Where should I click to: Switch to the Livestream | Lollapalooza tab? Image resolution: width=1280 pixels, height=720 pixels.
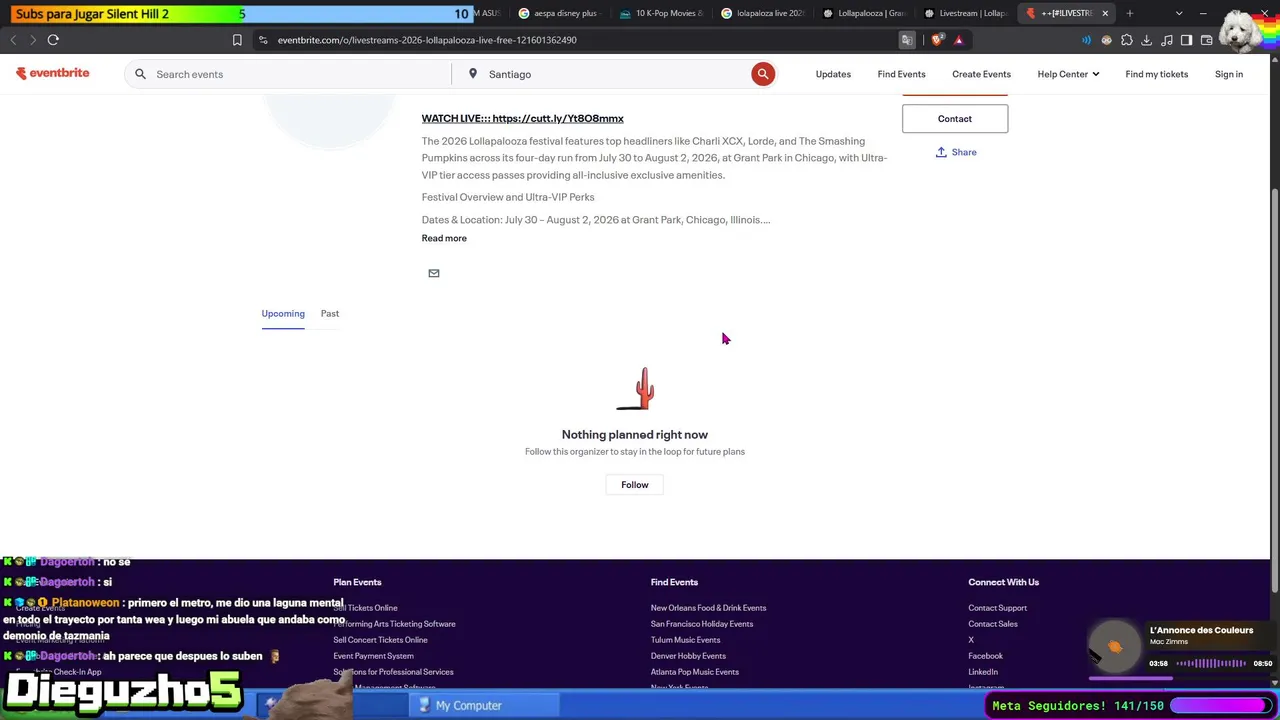pyautogui.click(x=966, y=13)
